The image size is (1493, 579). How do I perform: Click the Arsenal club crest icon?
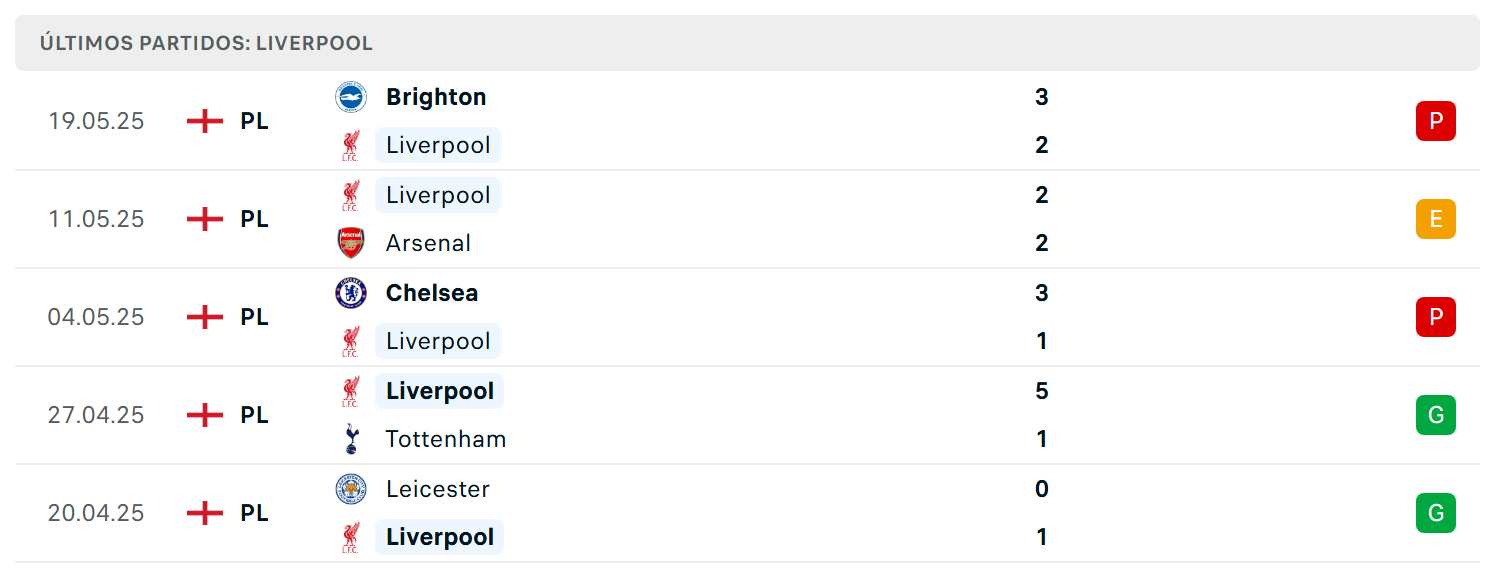click(x=350, y=243)
